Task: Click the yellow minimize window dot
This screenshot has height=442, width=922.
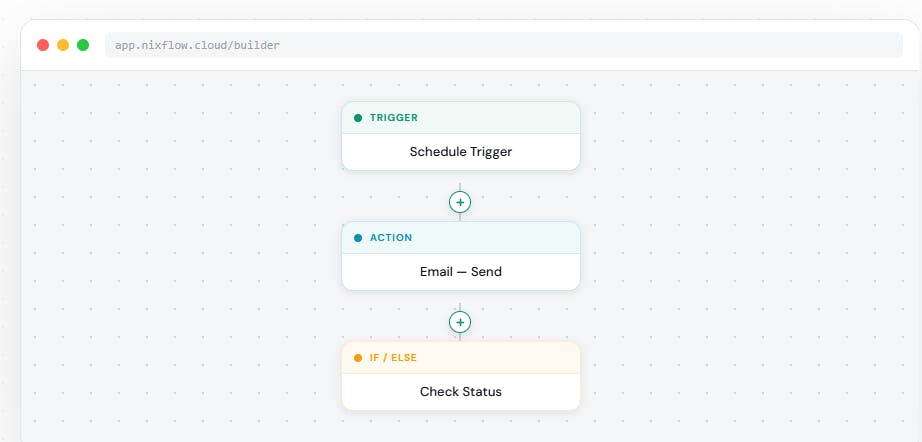Action: [63, 45]
